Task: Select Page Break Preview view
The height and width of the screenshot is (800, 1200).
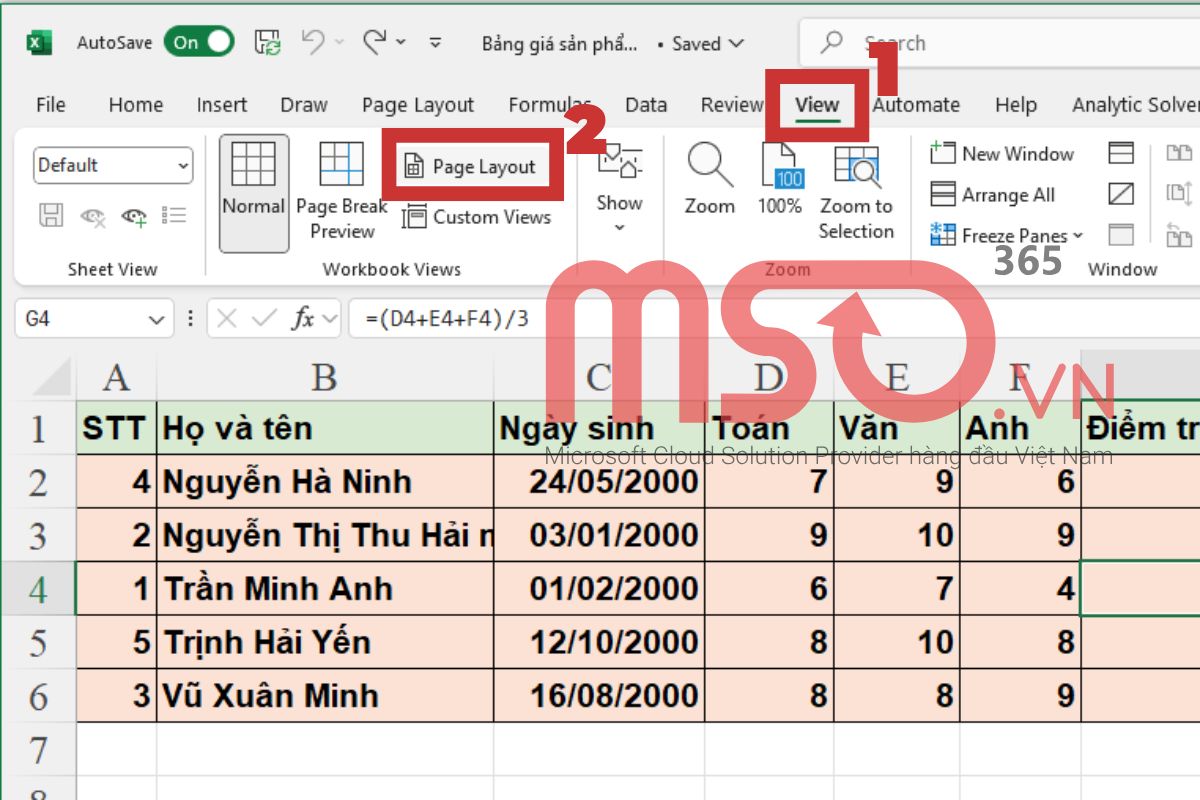Action: 342,192
